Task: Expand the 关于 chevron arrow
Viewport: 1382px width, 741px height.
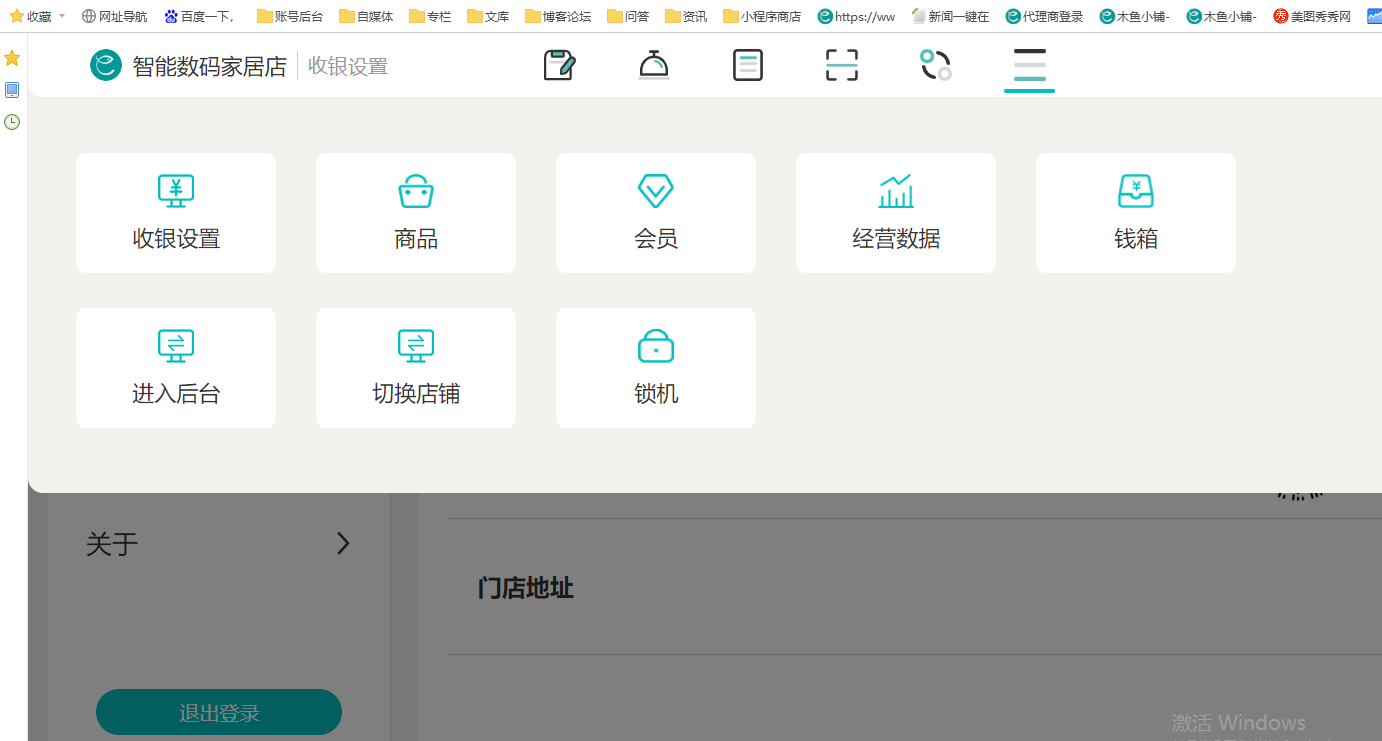Action: pos(343,544)
